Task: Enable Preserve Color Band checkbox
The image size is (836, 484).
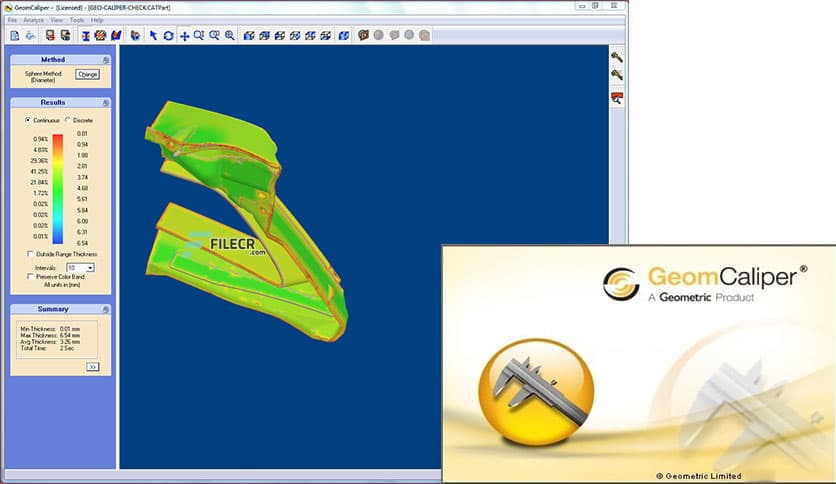Action: tap(30, 277)
